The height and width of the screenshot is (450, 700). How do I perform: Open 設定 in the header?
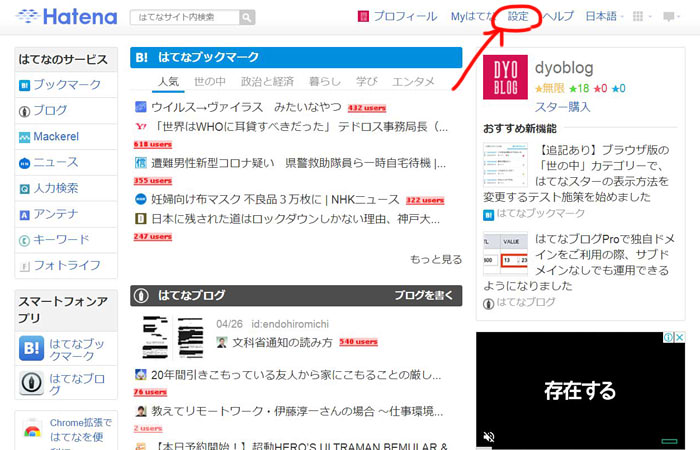click(x=518, y=17)
